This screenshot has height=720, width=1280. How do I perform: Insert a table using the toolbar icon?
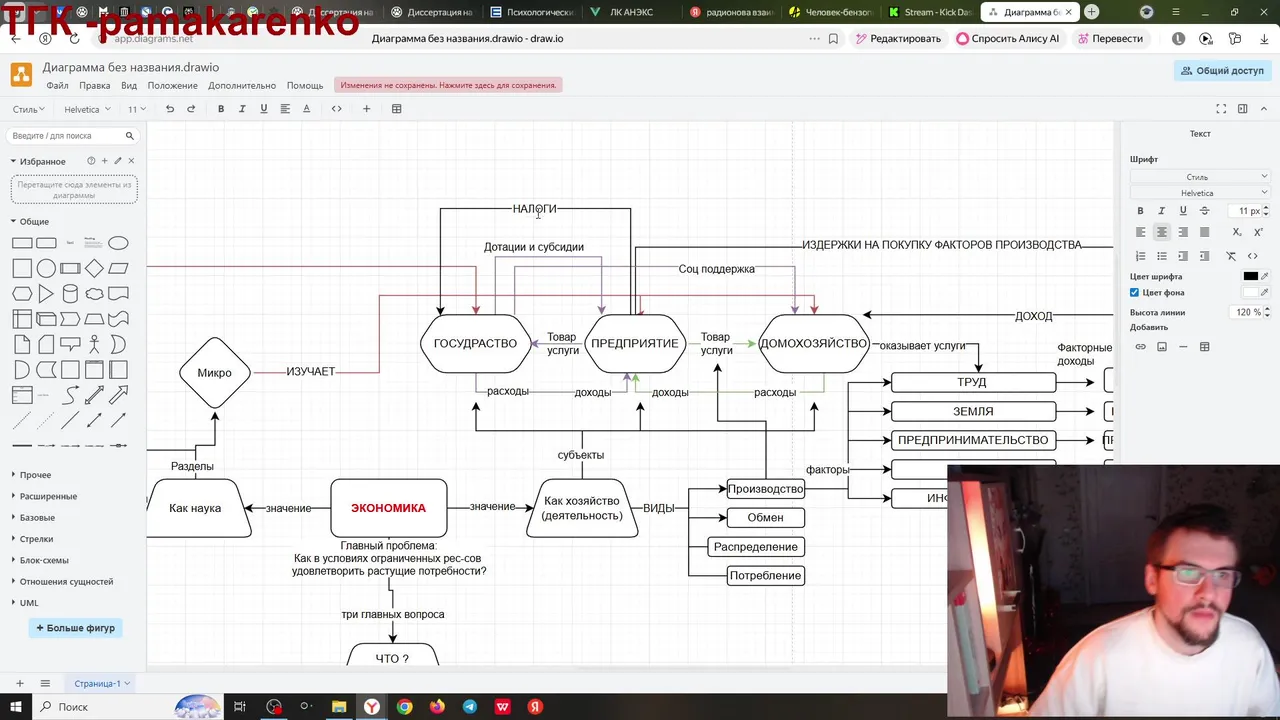[x=396, y=109]
